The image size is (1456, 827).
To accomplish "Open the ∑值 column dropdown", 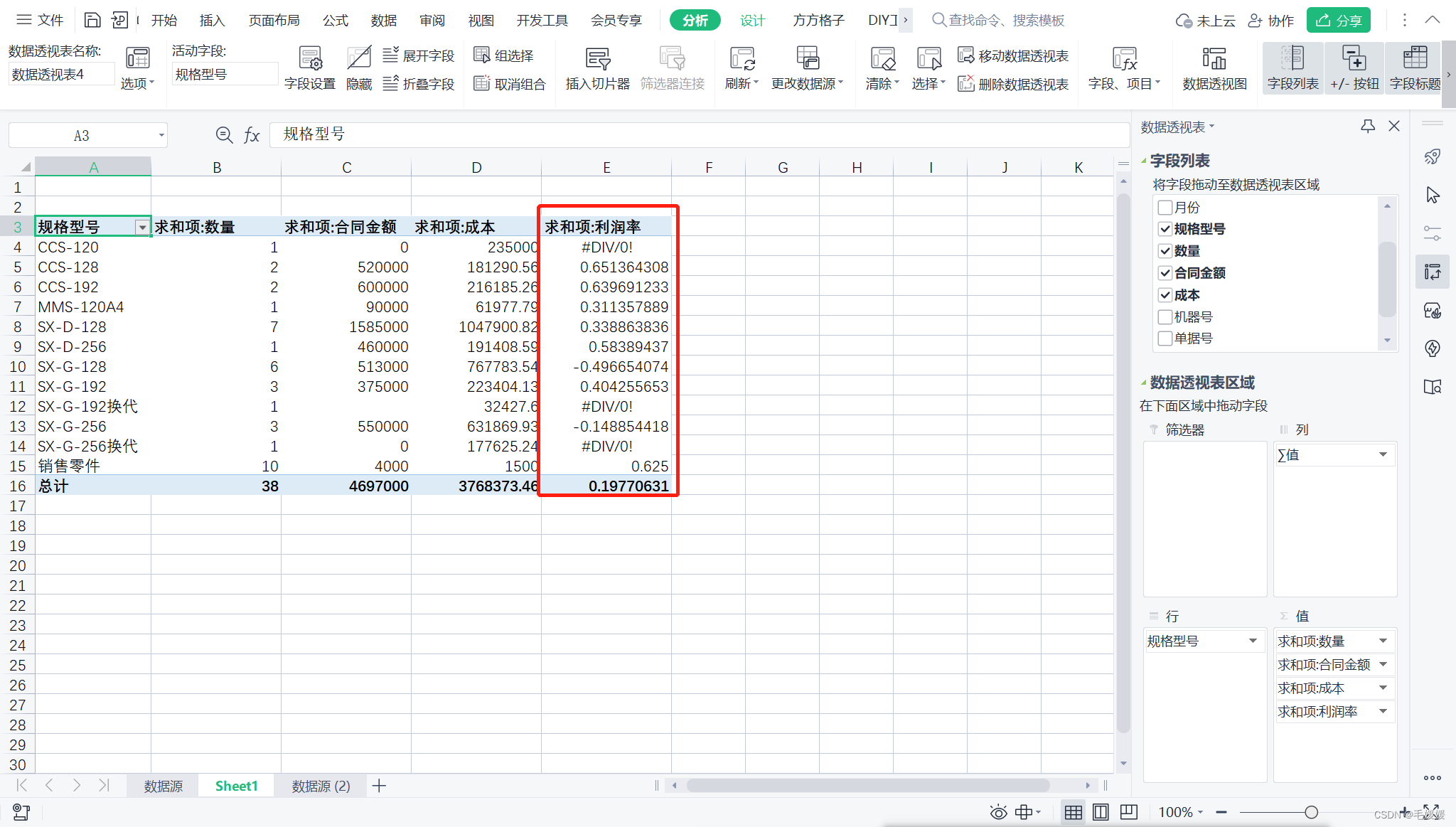I will [x=1383, y=454].
